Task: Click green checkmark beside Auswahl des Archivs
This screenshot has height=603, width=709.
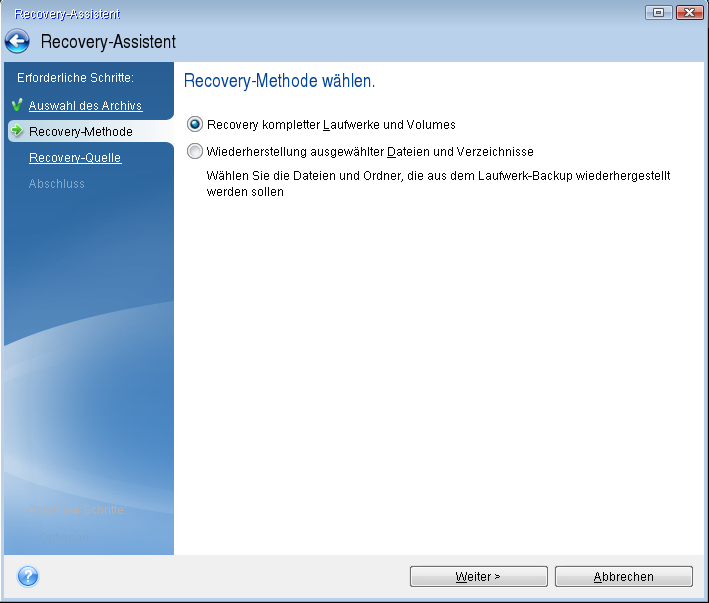Action: point(17,105)
